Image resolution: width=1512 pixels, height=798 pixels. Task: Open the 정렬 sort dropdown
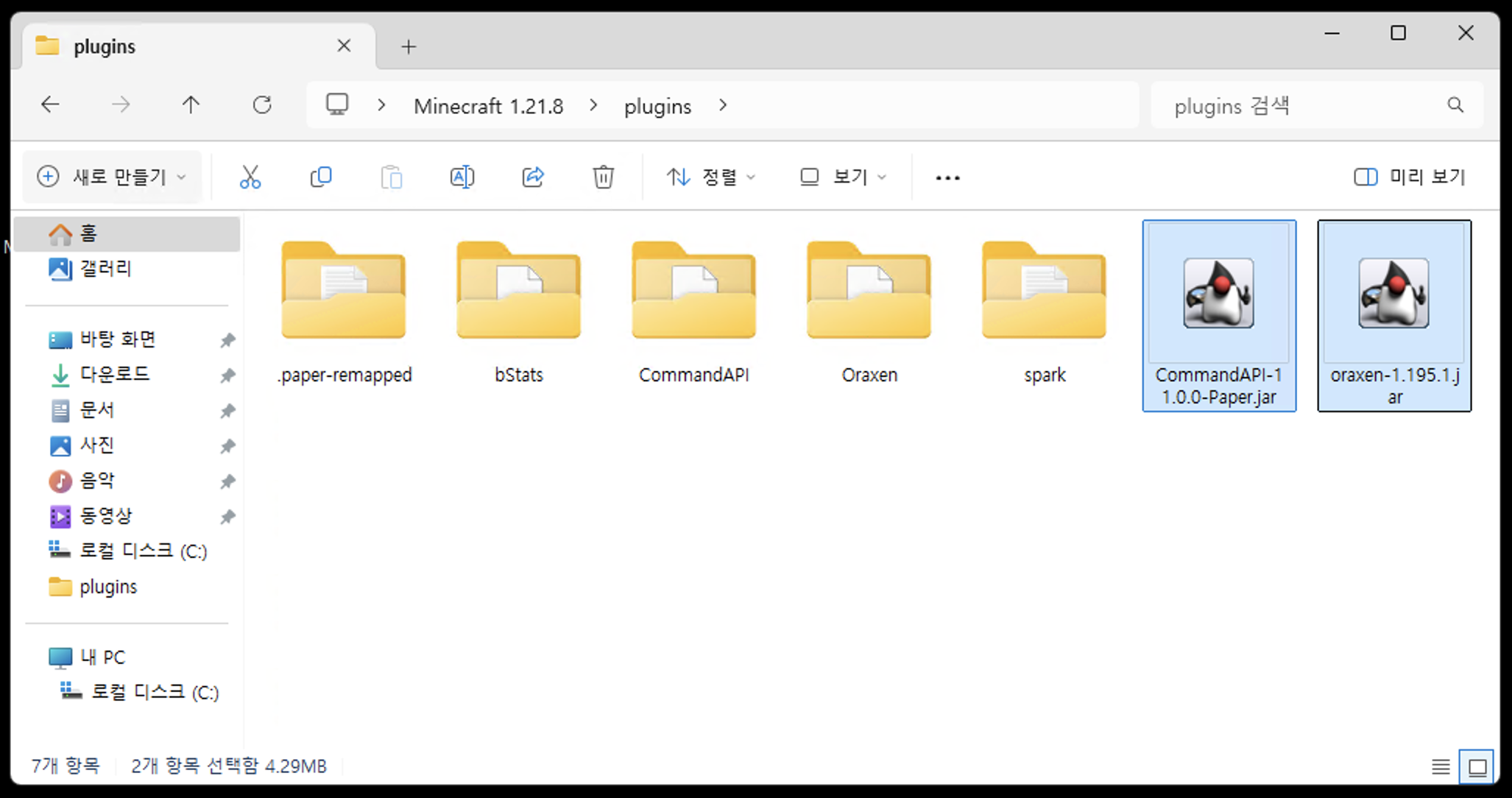711,177
